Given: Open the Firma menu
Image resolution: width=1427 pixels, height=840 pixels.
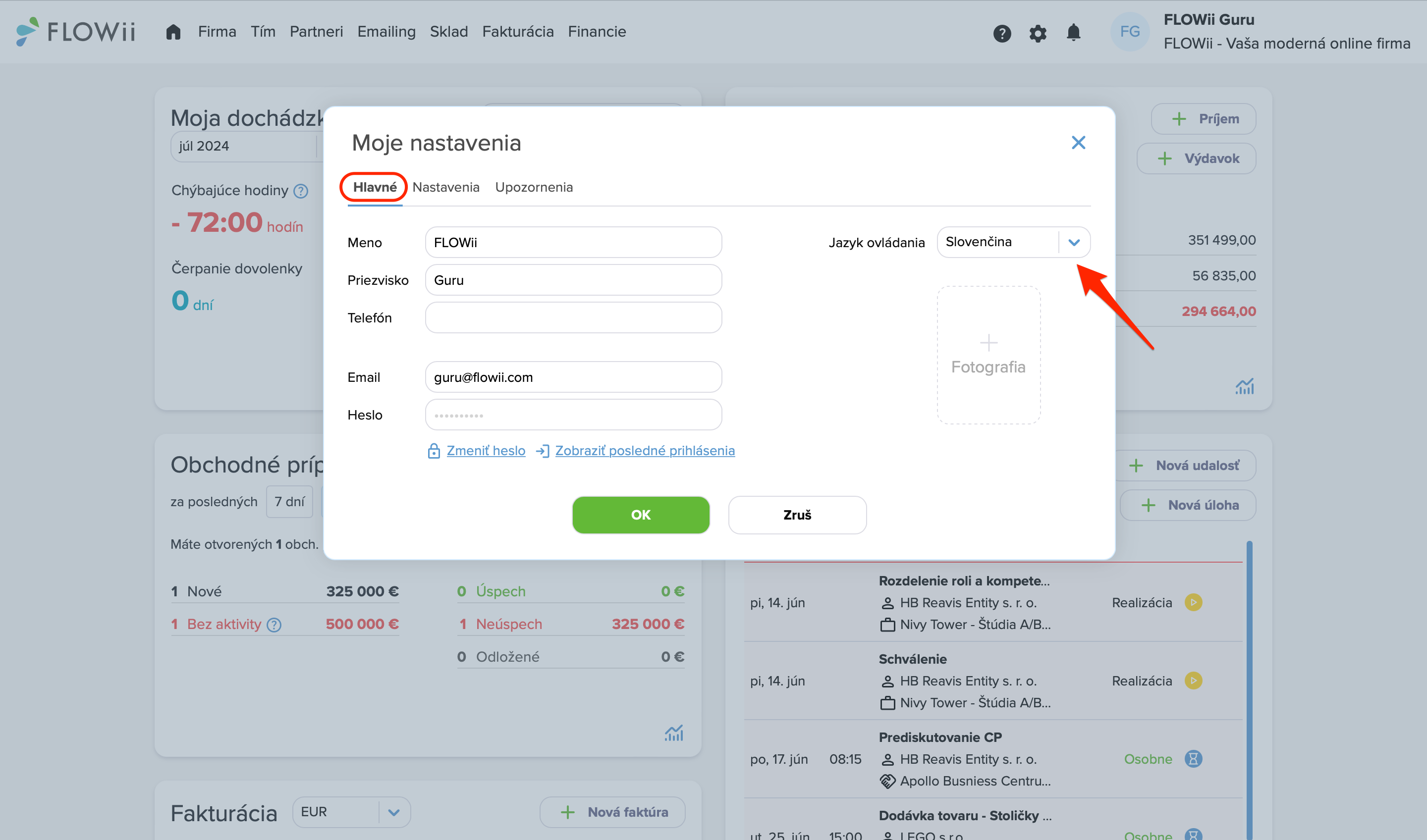Looking at the screenshot, I should [217, 32].
